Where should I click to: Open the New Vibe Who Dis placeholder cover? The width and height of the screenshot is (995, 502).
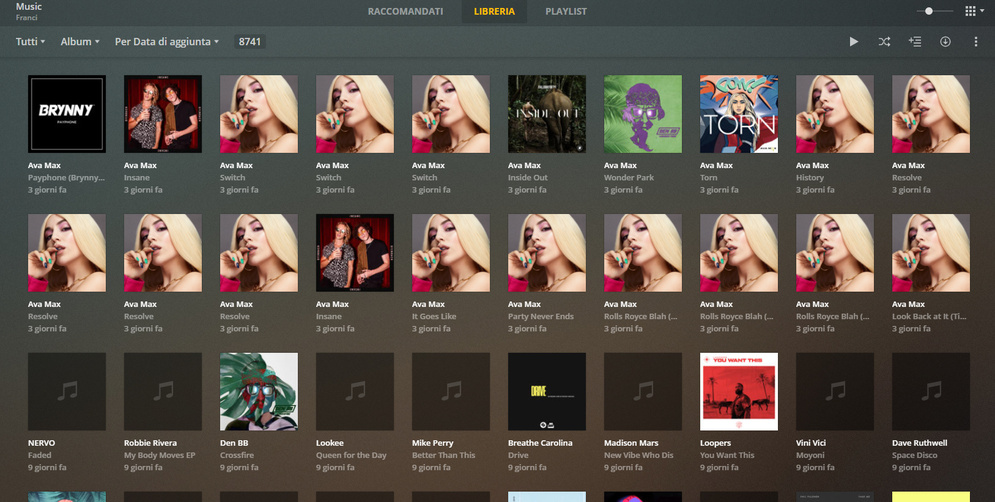(x=643, y=392)
